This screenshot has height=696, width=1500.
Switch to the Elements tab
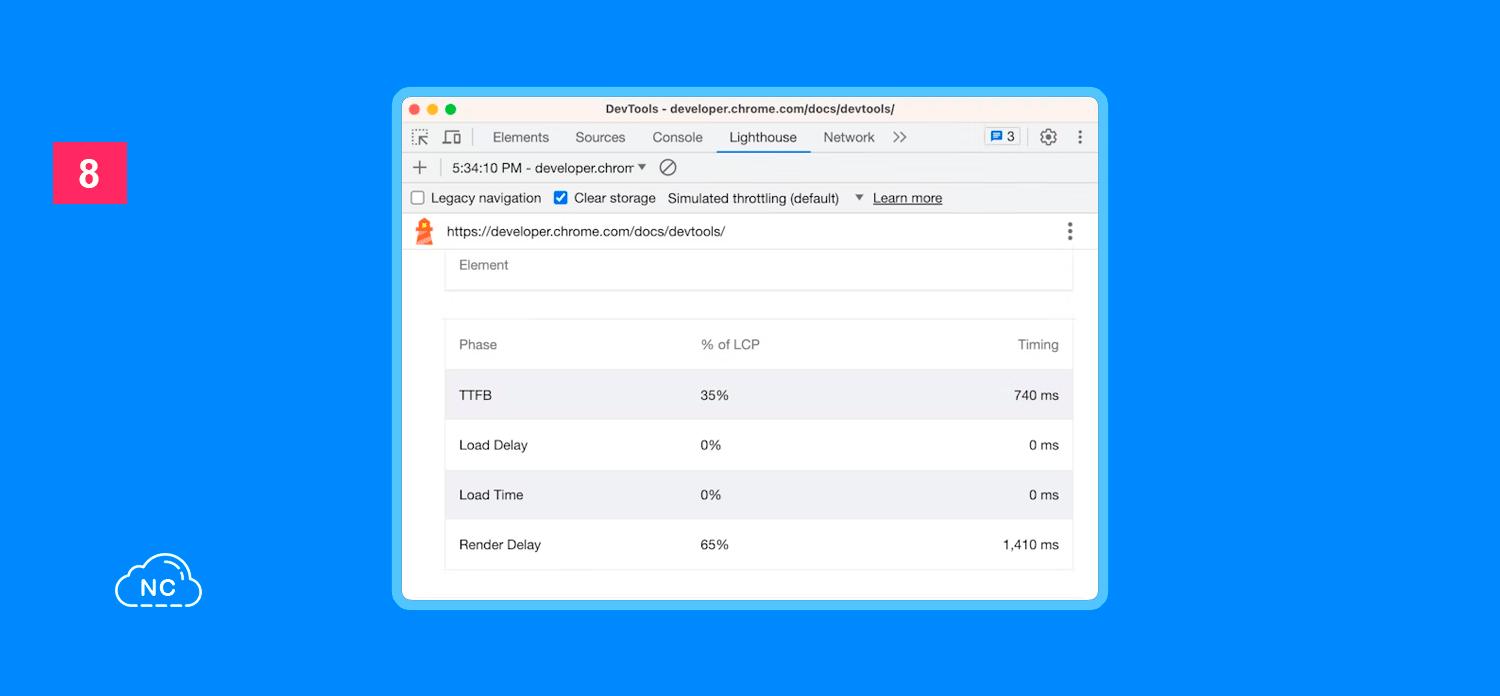point(521,137)
